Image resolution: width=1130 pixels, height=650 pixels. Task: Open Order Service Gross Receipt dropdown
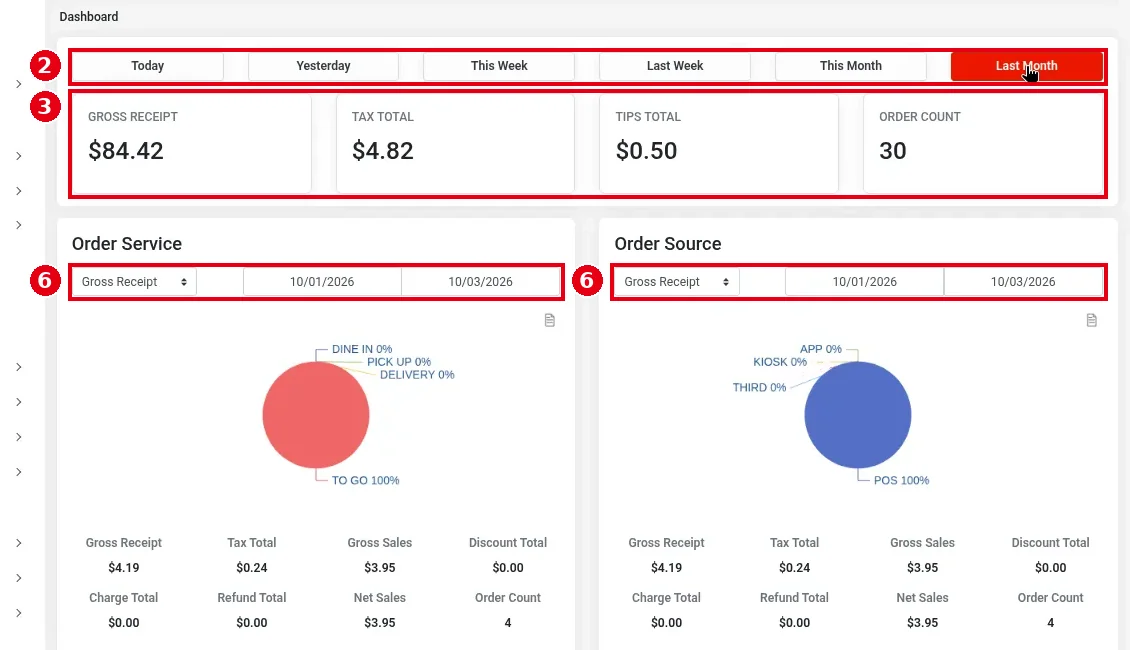[133, 282]
